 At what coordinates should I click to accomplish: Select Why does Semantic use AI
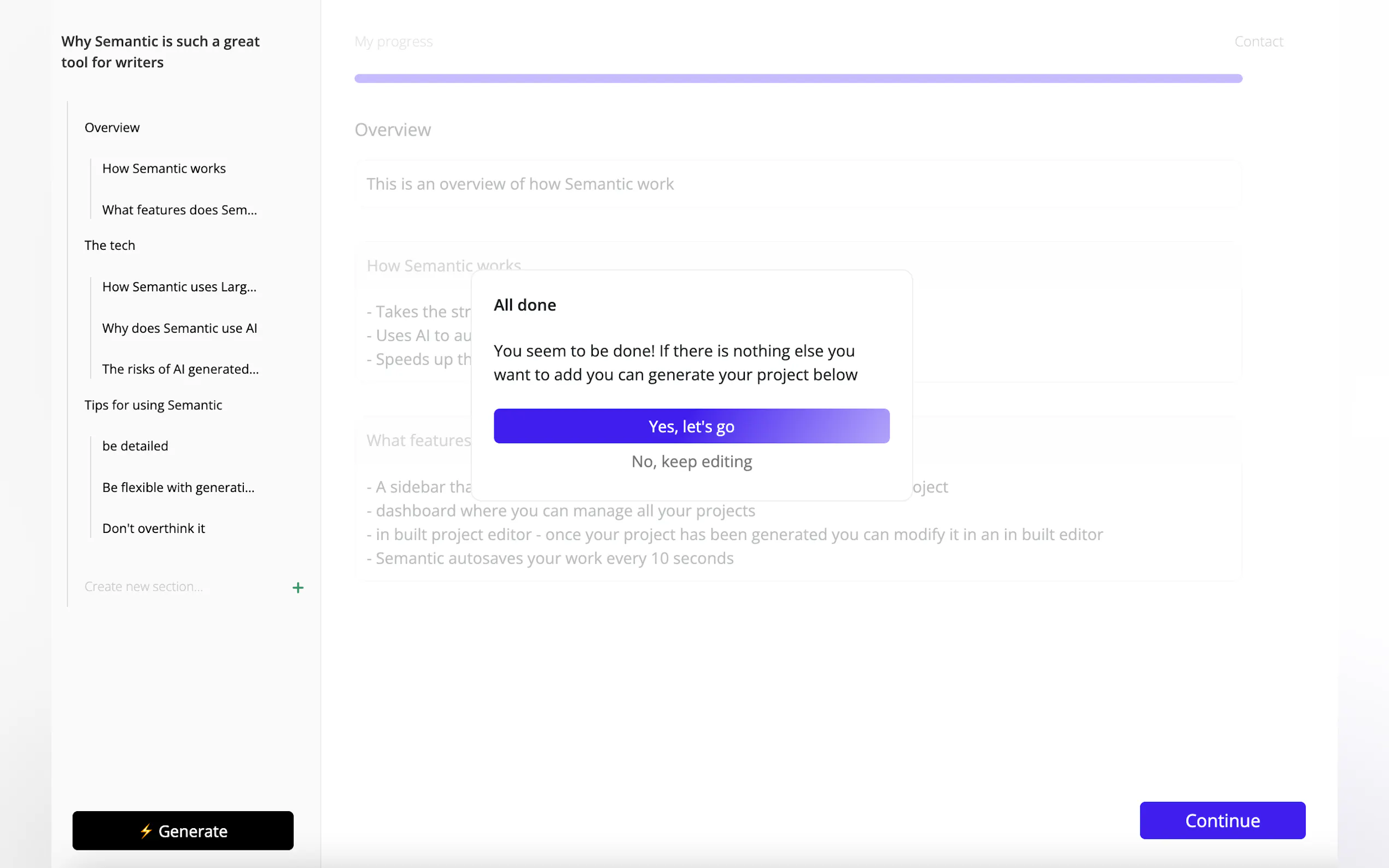179,328
